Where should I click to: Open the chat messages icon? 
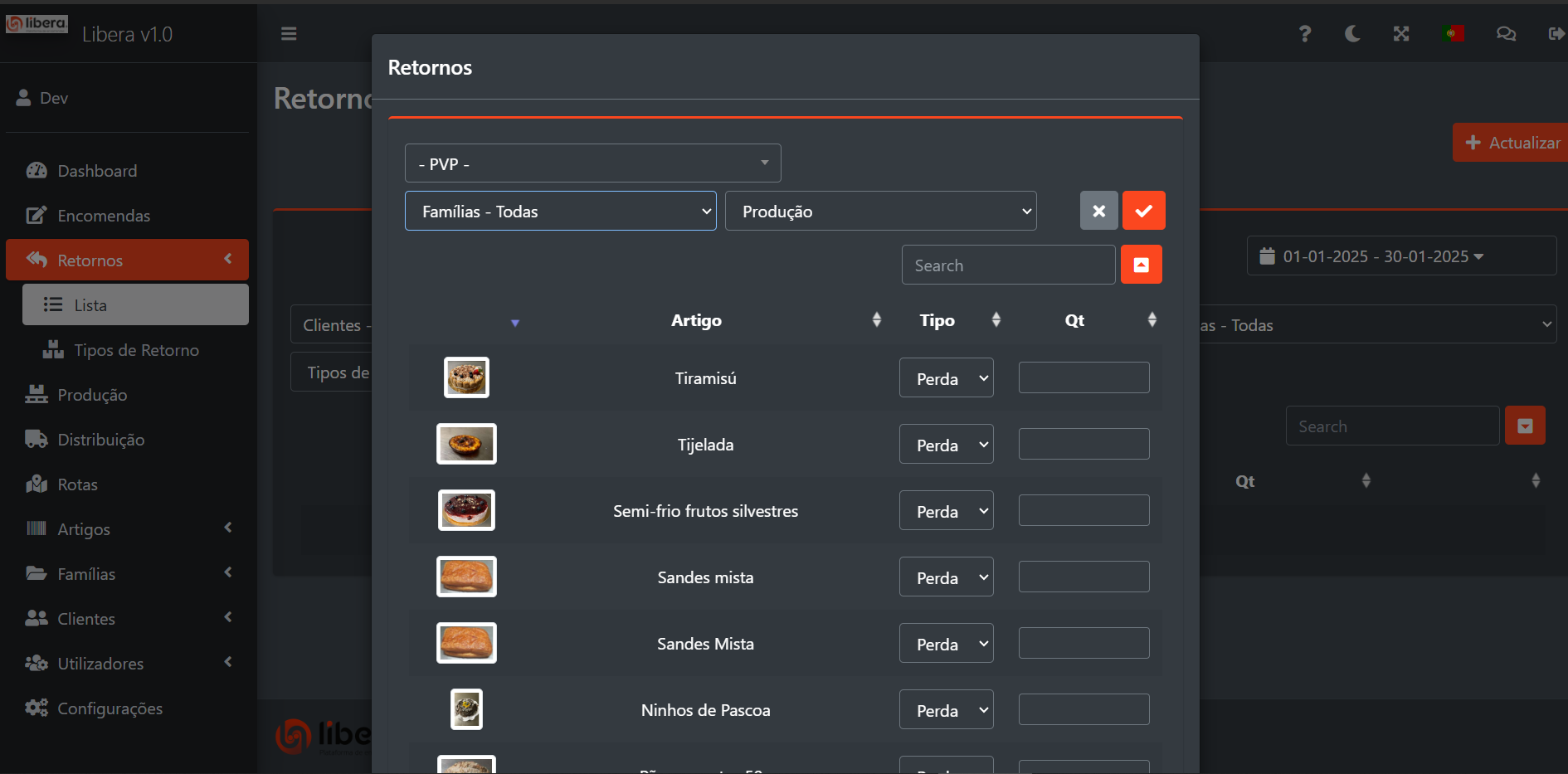(1505, 34)
